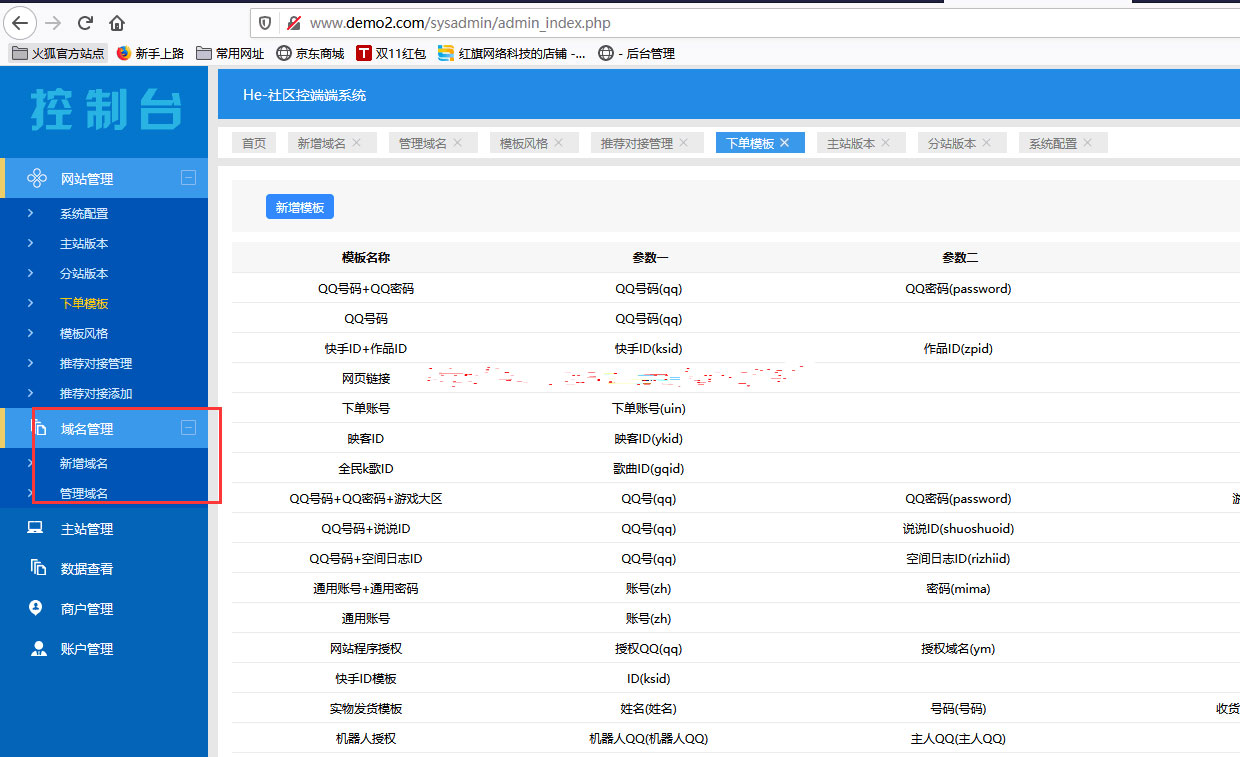
Task: Collapse the 域名管理 section with minus box
Action: coord(188,427)
